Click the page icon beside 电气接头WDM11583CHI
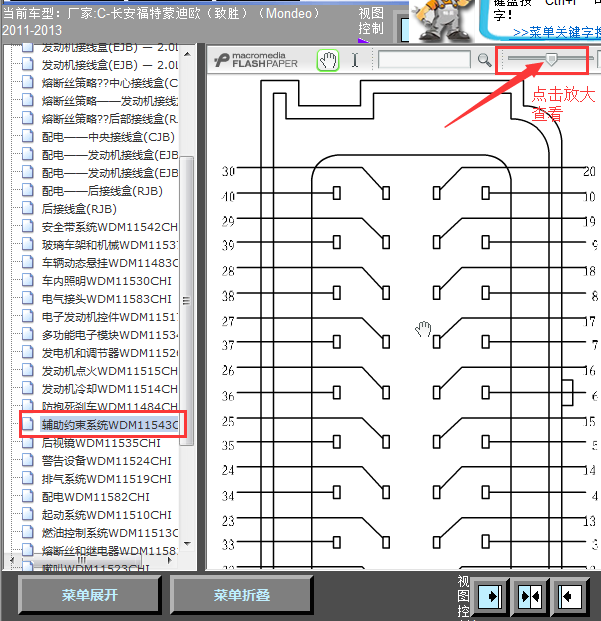Screen dimensions: 601x621 [x=28, y=298]
